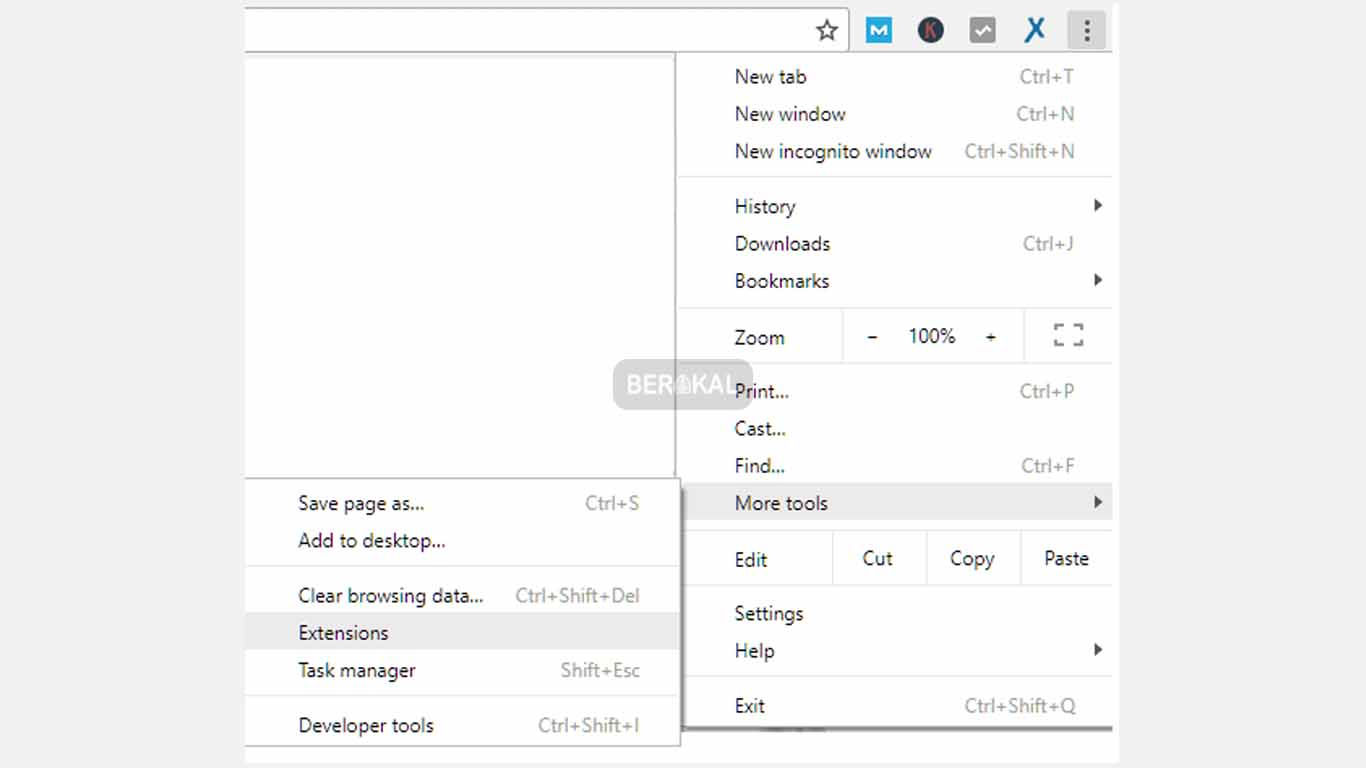The height and width of the screenshot is (768, 1366).
Task: Click the bookmark star icon
Action: click(826, 31)
